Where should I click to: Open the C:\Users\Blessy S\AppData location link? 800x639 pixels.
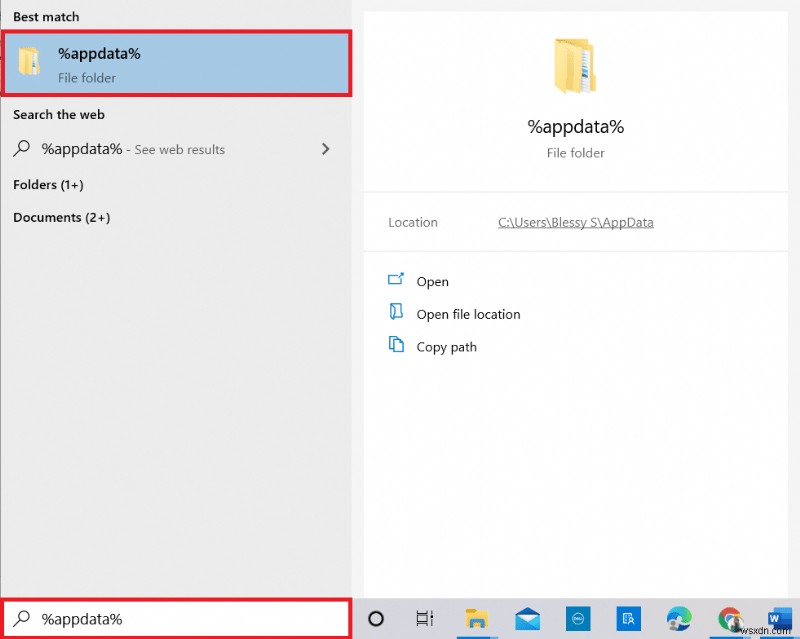(575, 222)
